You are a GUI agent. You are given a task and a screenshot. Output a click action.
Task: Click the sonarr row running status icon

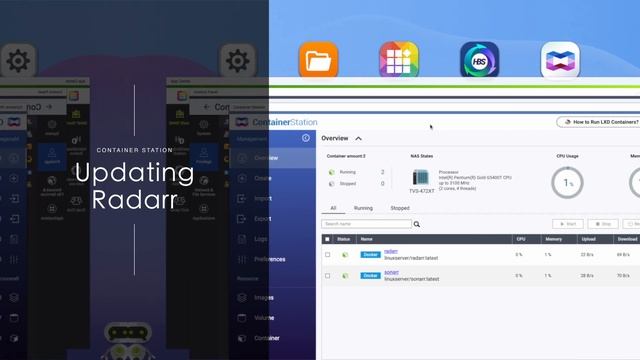[345, 276]
